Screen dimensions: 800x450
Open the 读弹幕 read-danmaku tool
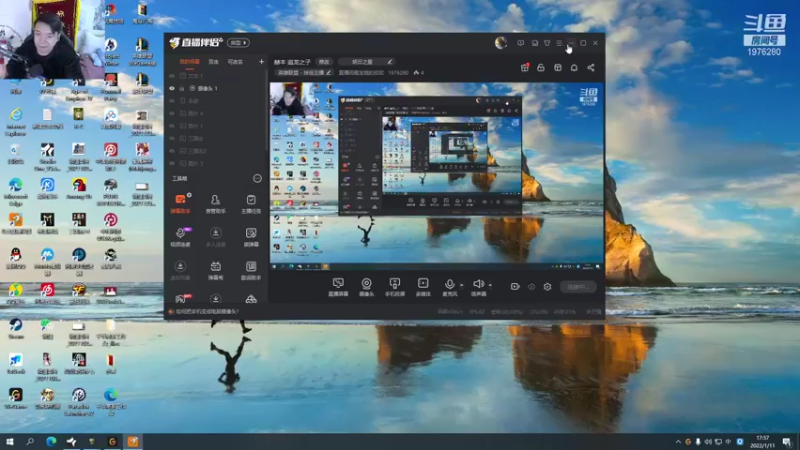(x=251, y=237)
